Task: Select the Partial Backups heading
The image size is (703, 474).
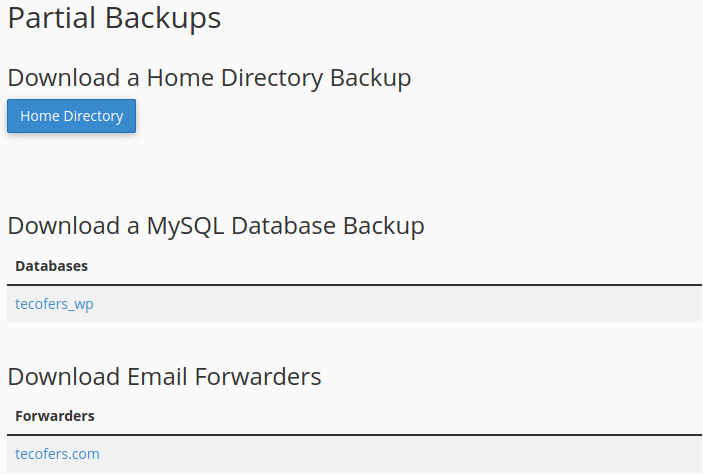Action: pos(114,18)
